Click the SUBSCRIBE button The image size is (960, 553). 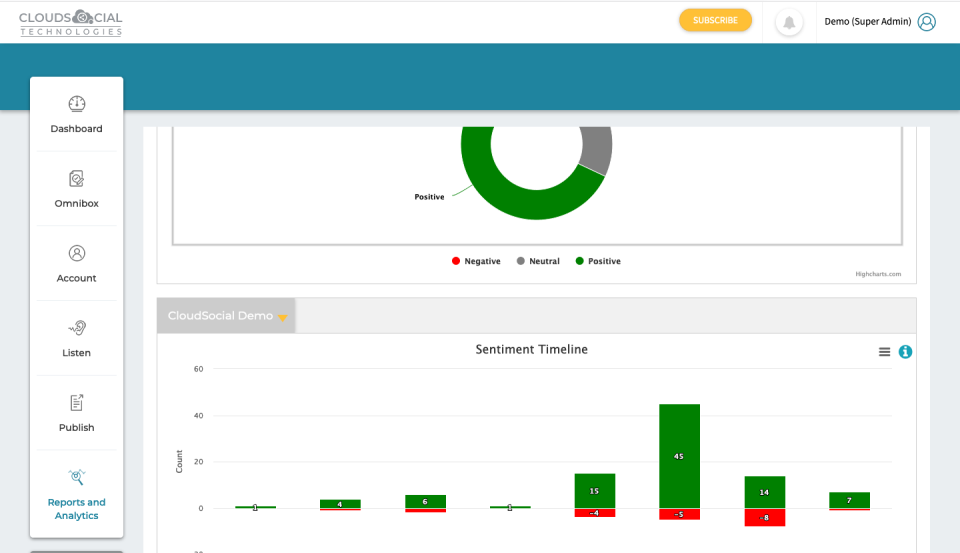click(715, 20)
